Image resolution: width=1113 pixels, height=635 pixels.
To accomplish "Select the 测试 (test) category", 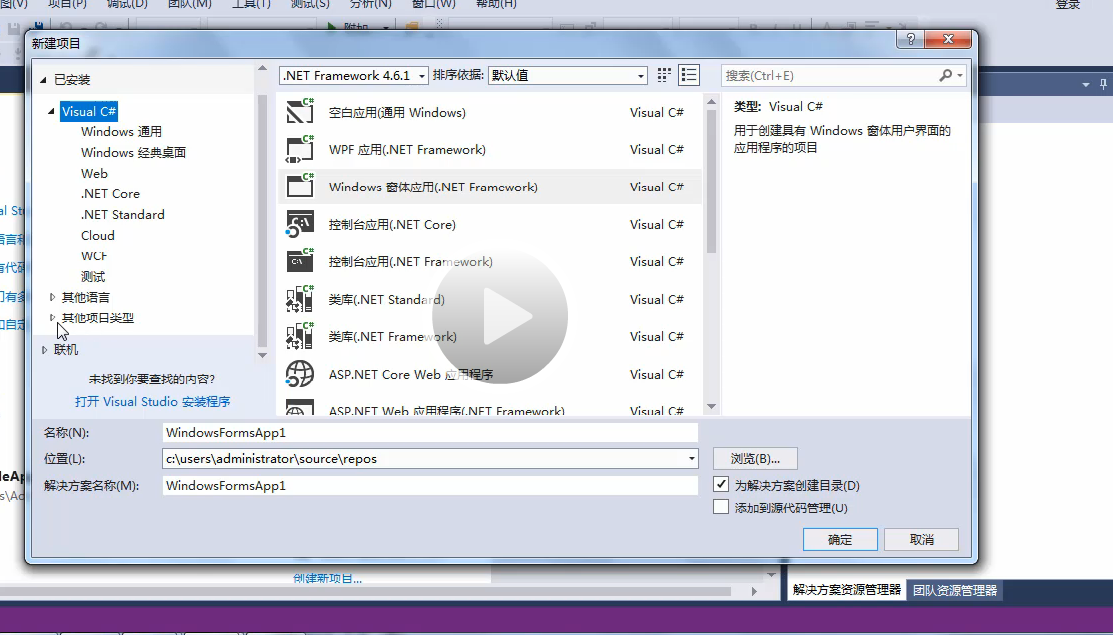I will [93, 277].
